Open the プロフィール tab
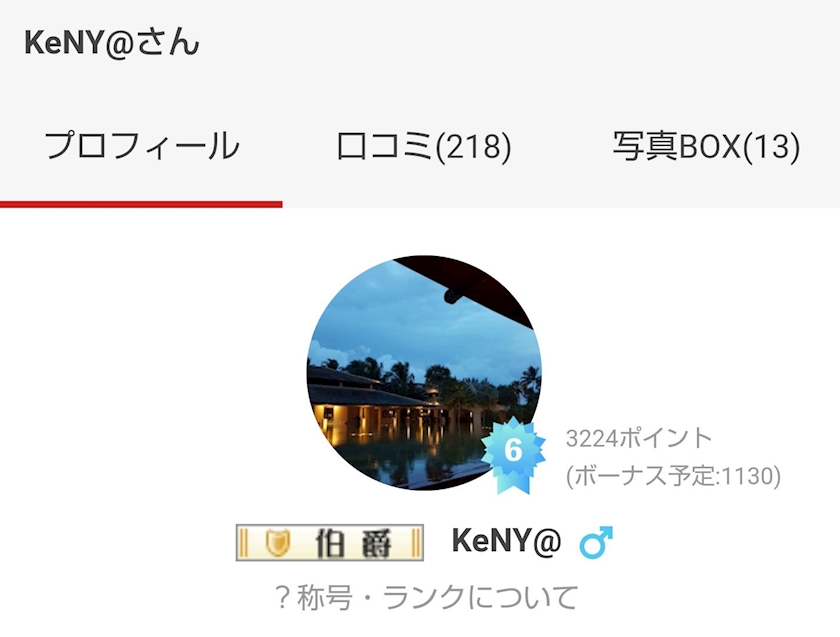 (x=141, y=146)
